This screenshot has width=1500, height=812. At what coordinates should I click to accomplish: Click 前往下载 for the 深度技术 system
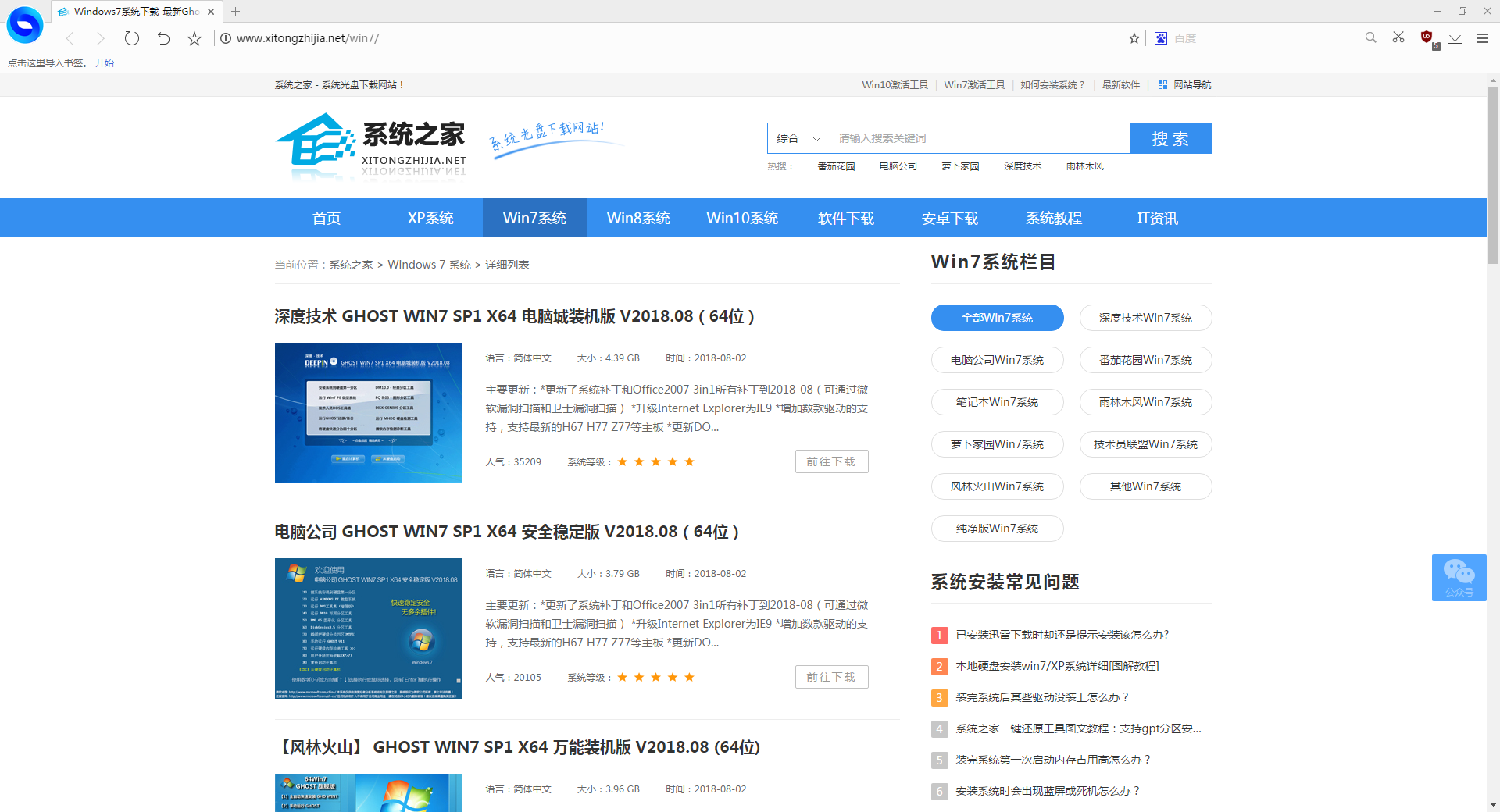[831, 461]
